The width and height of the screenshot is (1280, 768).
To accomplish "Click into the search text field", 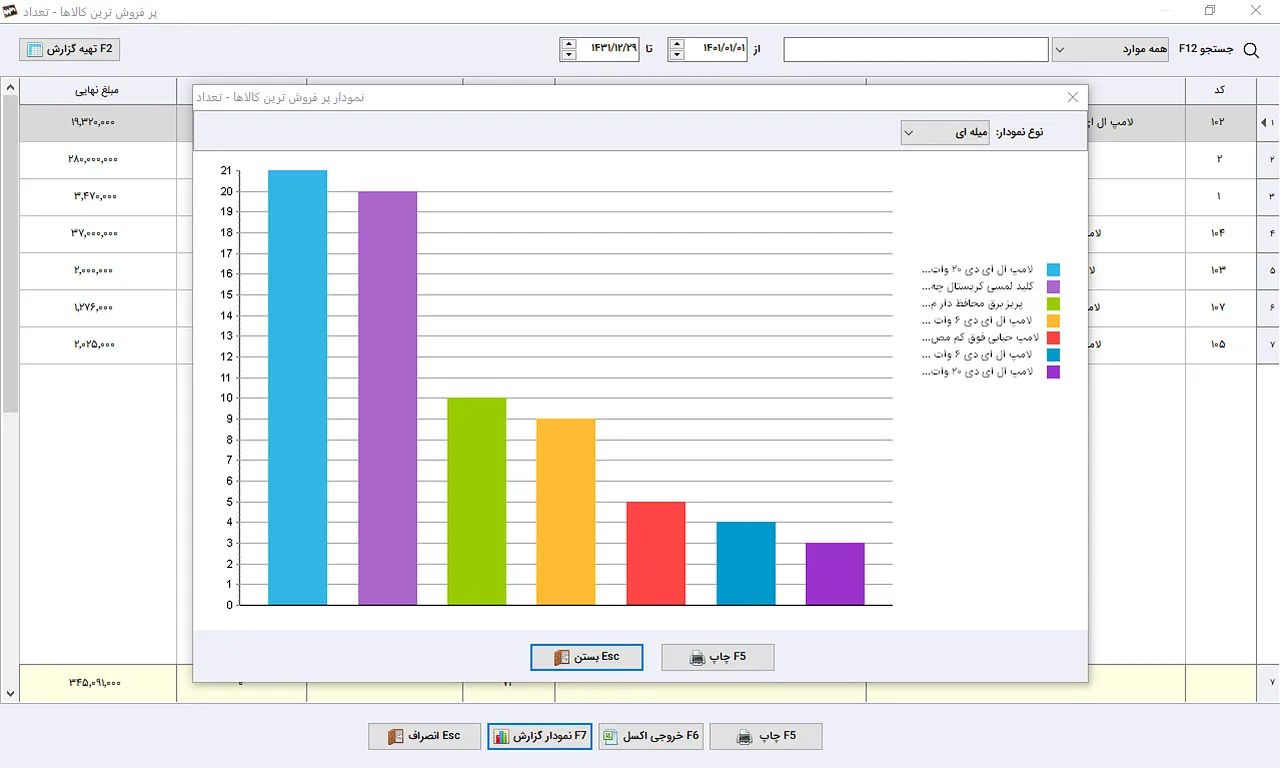I will point(916,49).
